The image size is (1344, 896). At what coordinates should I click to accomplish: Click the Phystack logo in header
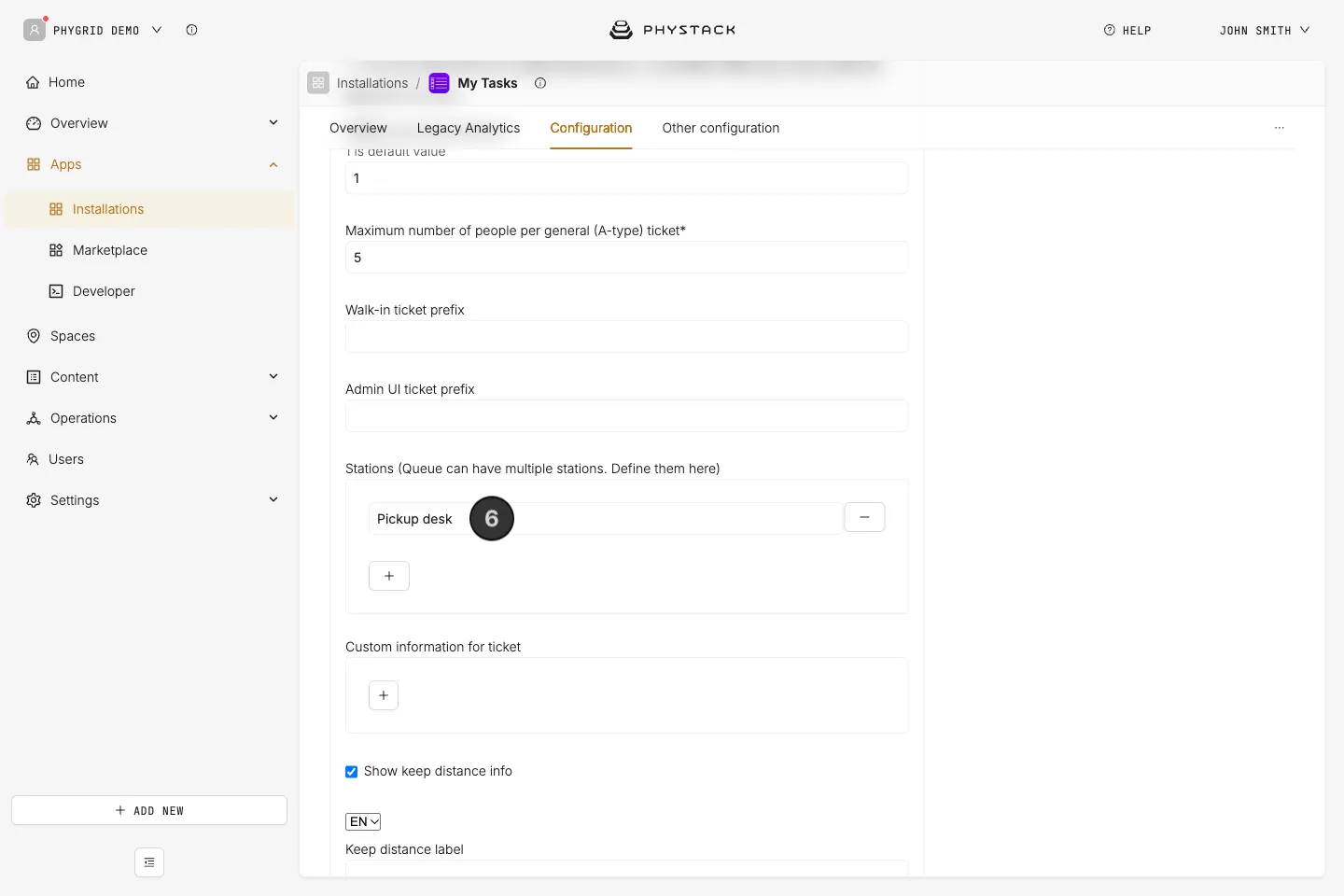pos(672,30)
